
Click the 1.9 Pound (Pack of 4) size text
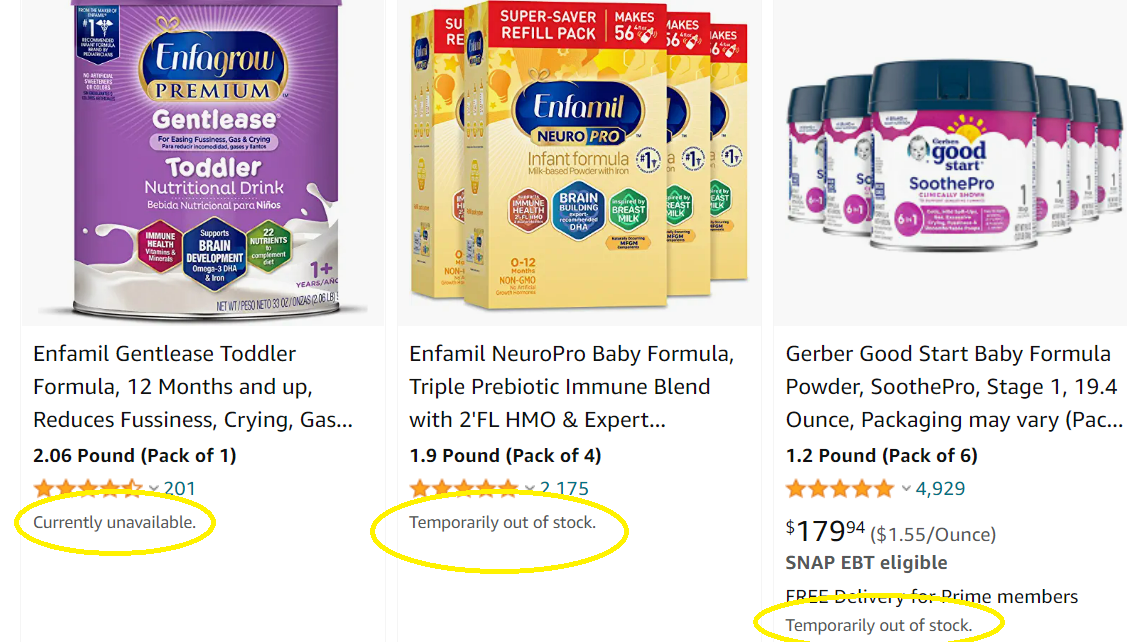point(505,456)
